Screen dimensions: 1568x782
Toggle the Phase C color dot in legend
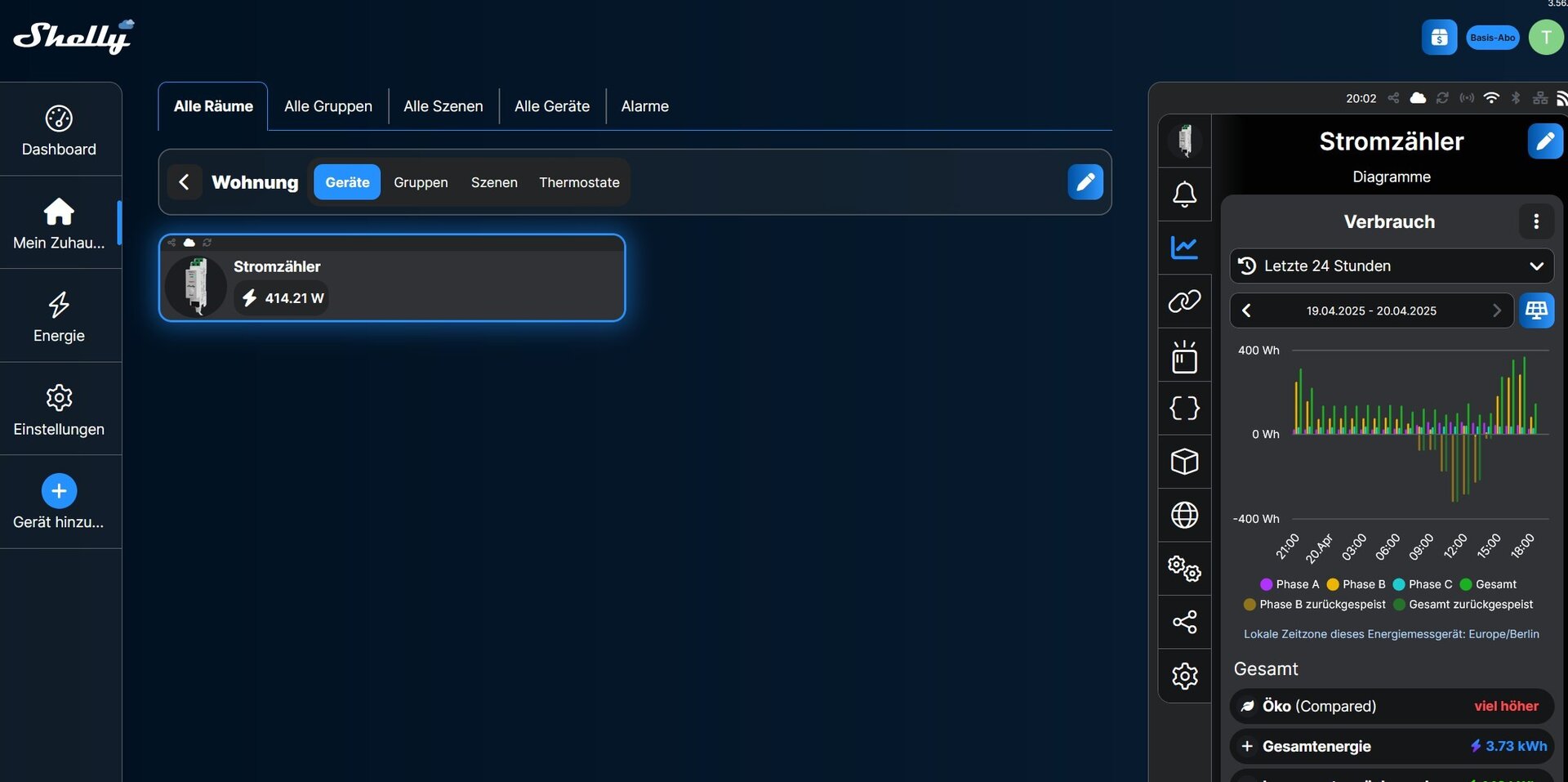[1398, 584]
